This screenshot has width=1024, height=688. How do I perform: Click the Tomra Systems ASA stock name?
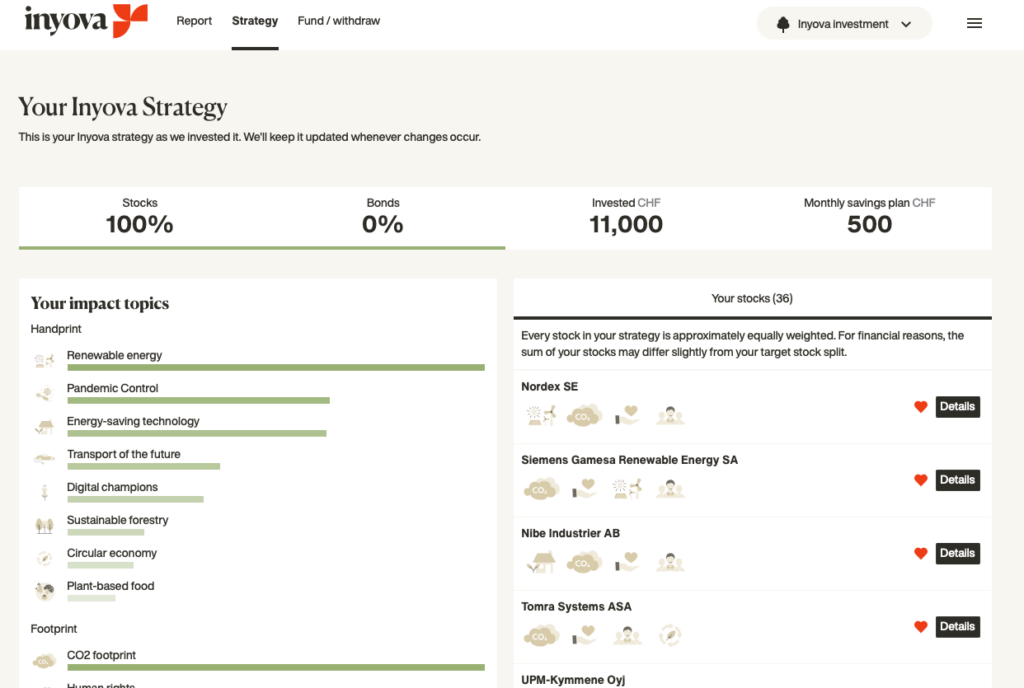coord(576,606)
